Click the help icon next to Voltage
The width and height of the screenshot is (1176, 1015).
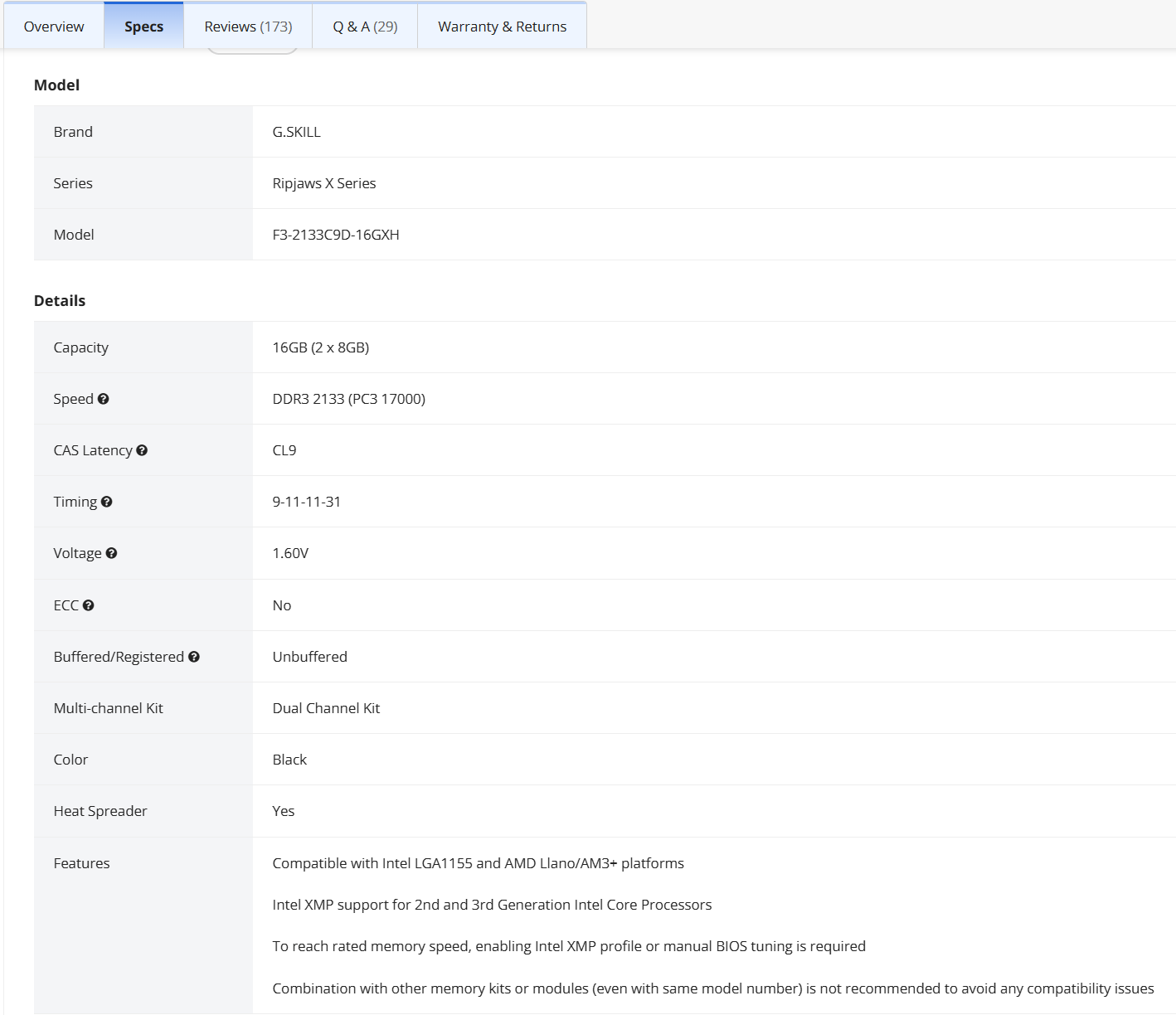pos(111,553)
